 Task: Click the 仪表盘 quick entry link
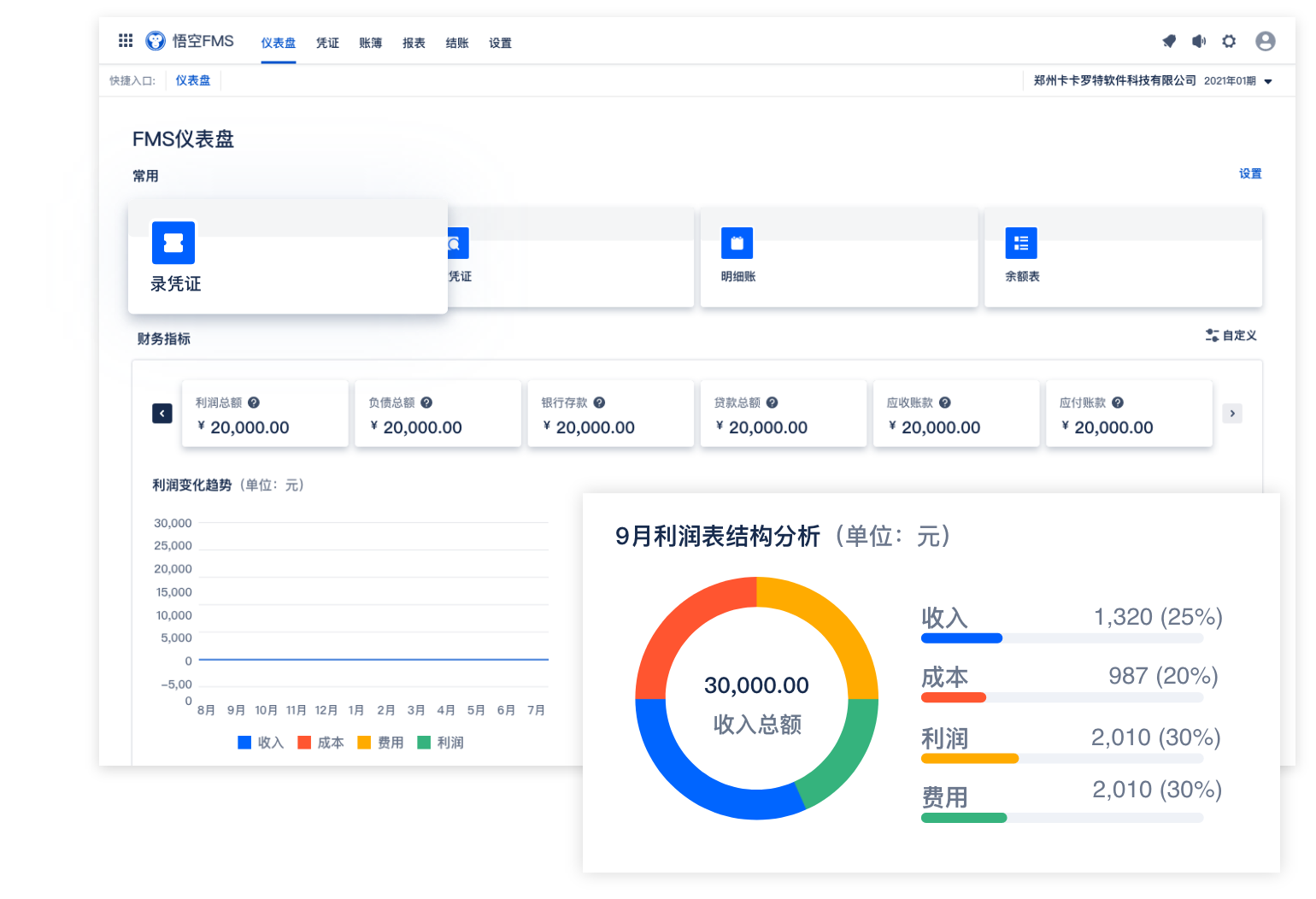coord(193,80)
